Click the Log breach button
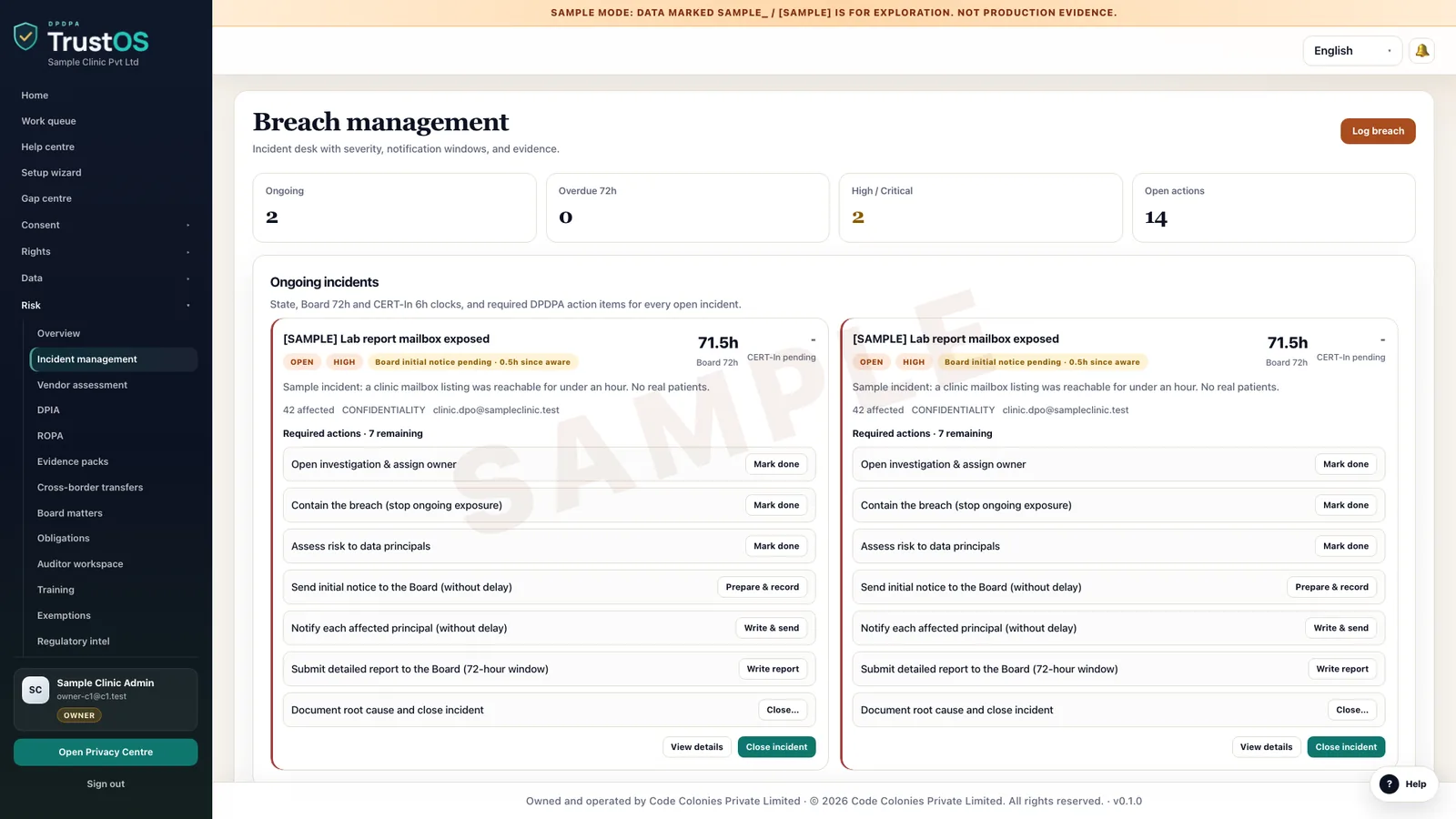Image resolution: width=1456 pixels, height=819 pixels. [x=1378, y=131]
